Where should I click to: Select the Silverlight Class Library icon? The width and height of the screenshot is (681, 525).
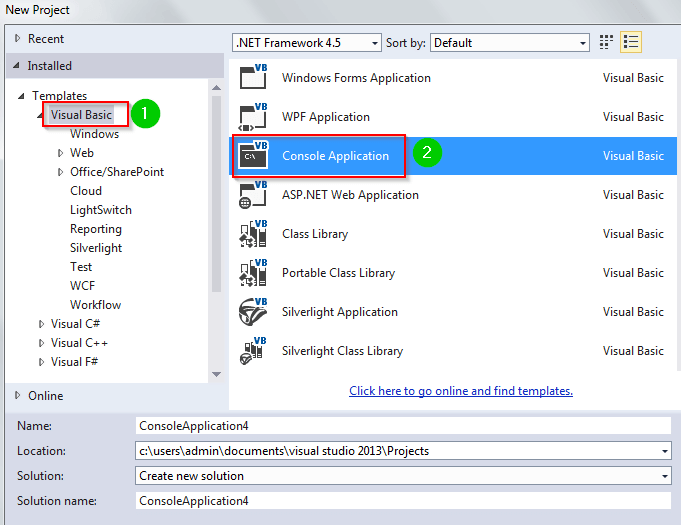pyautogui.click(x=252, y=351)
